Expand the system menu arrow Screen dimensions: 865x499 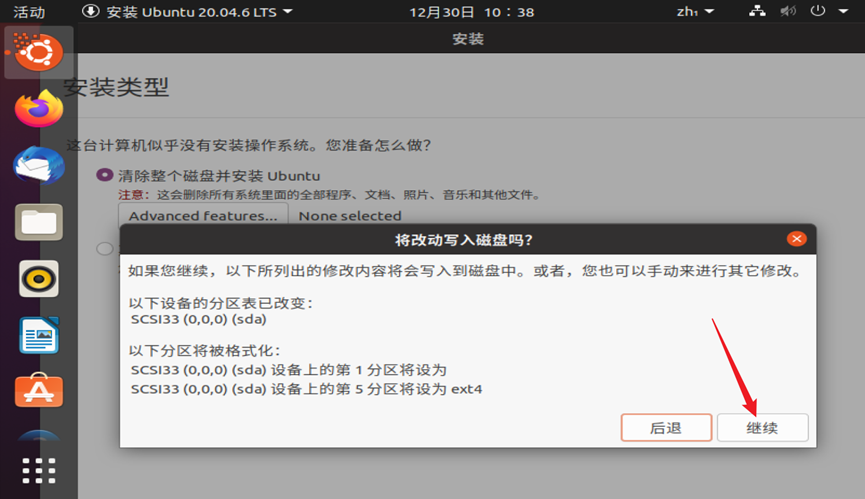[843, 11]
